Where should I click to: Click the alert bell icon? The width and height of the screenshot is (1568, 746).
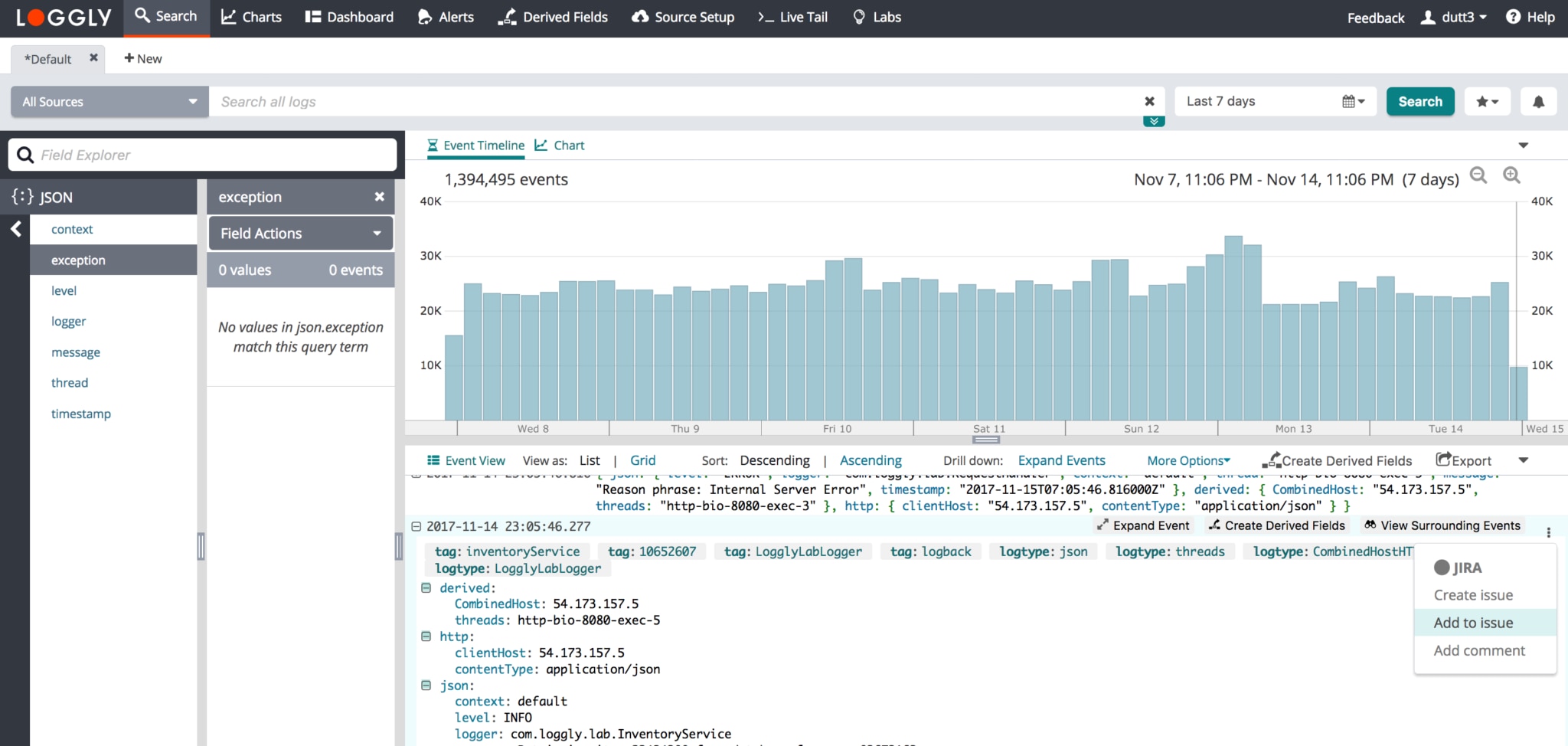[x=1538, y=102]
